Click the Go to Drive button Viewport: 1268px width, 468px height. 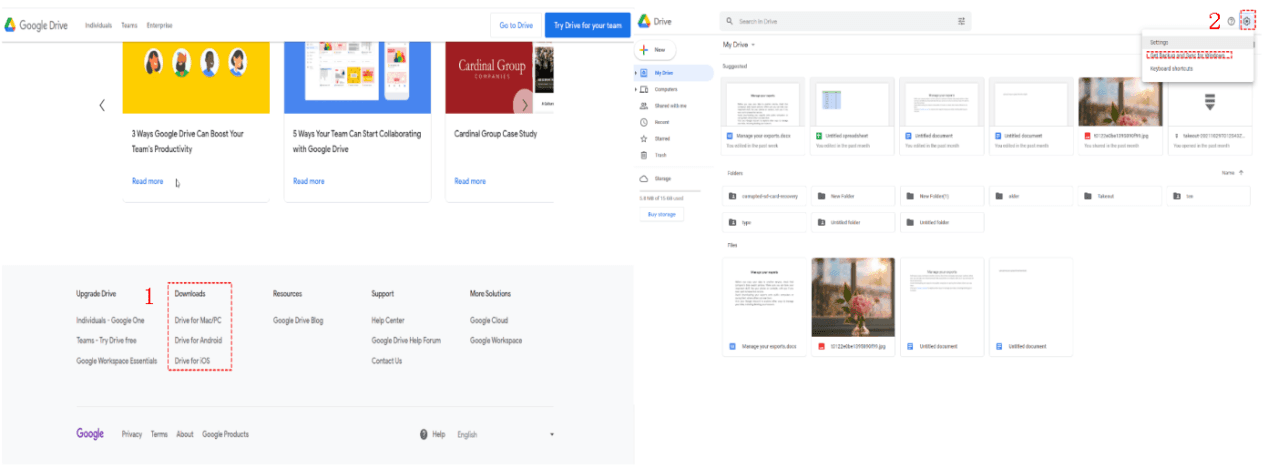pyautogui.click(x=516, y=25)
